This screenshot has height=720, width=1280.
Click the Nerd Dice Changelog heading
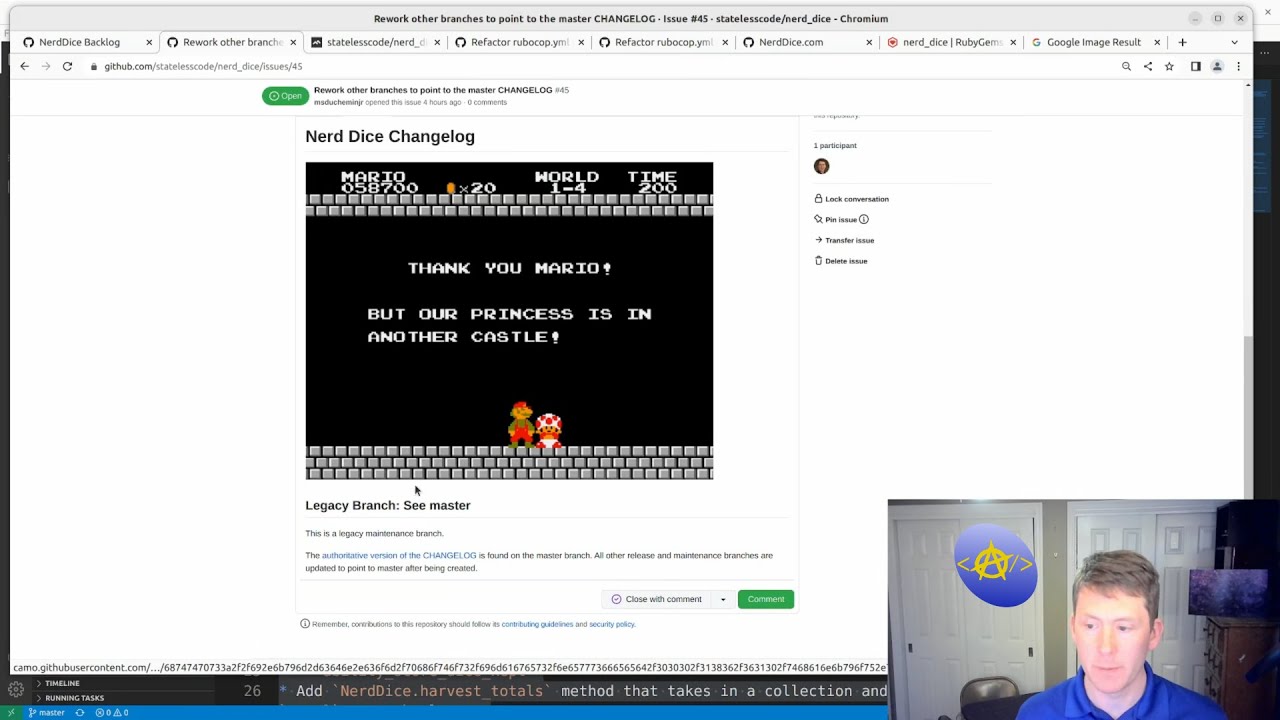tap(390, 136)
